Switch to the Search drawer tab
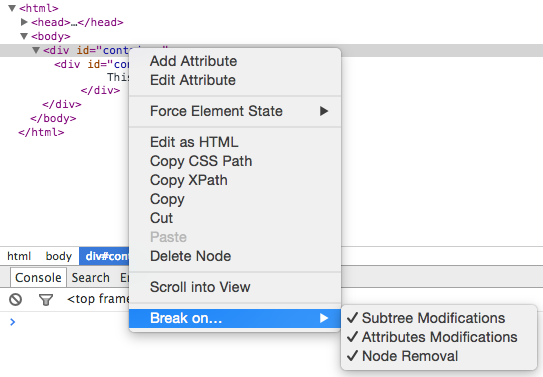 coord(90,278)
